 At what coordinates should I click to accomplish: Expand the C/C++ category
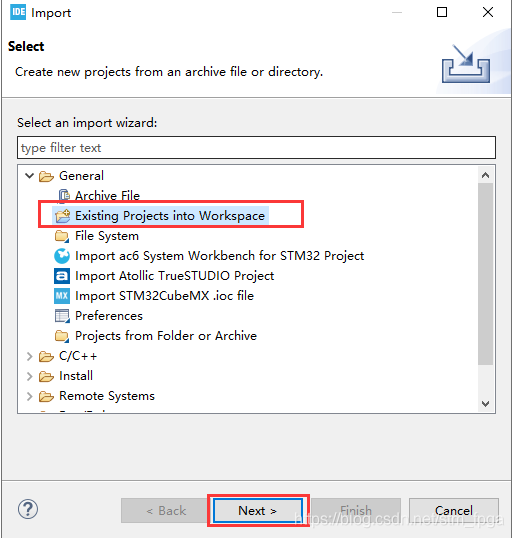pyautogui.click(x=30, y=356)
